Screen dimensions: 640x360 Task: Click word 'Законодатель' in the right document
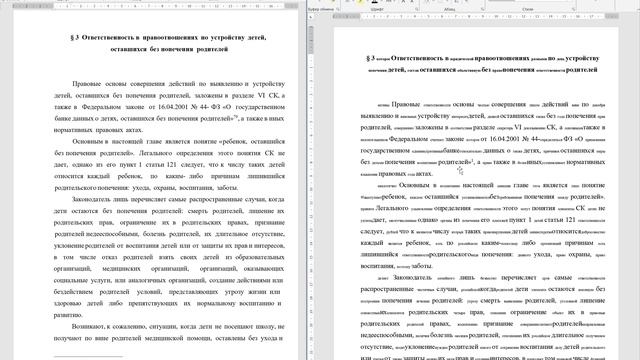click(412, 278)
